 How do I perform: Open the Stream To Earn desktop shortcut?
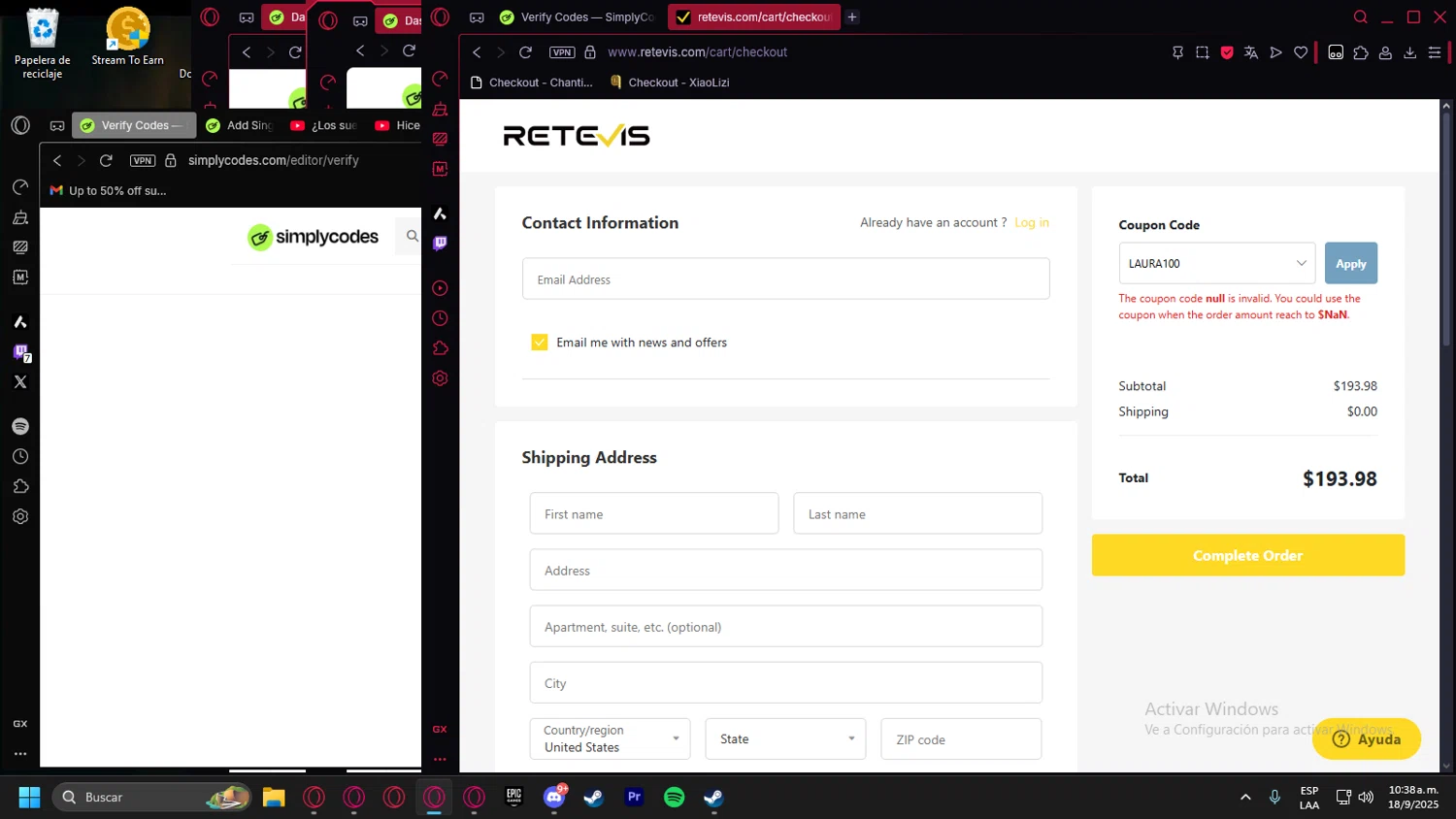128,37
